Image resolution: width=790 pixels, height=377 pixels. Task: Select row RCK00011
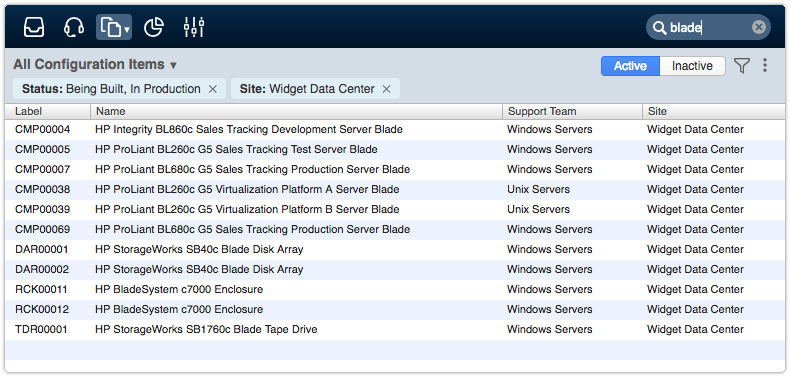395,289
